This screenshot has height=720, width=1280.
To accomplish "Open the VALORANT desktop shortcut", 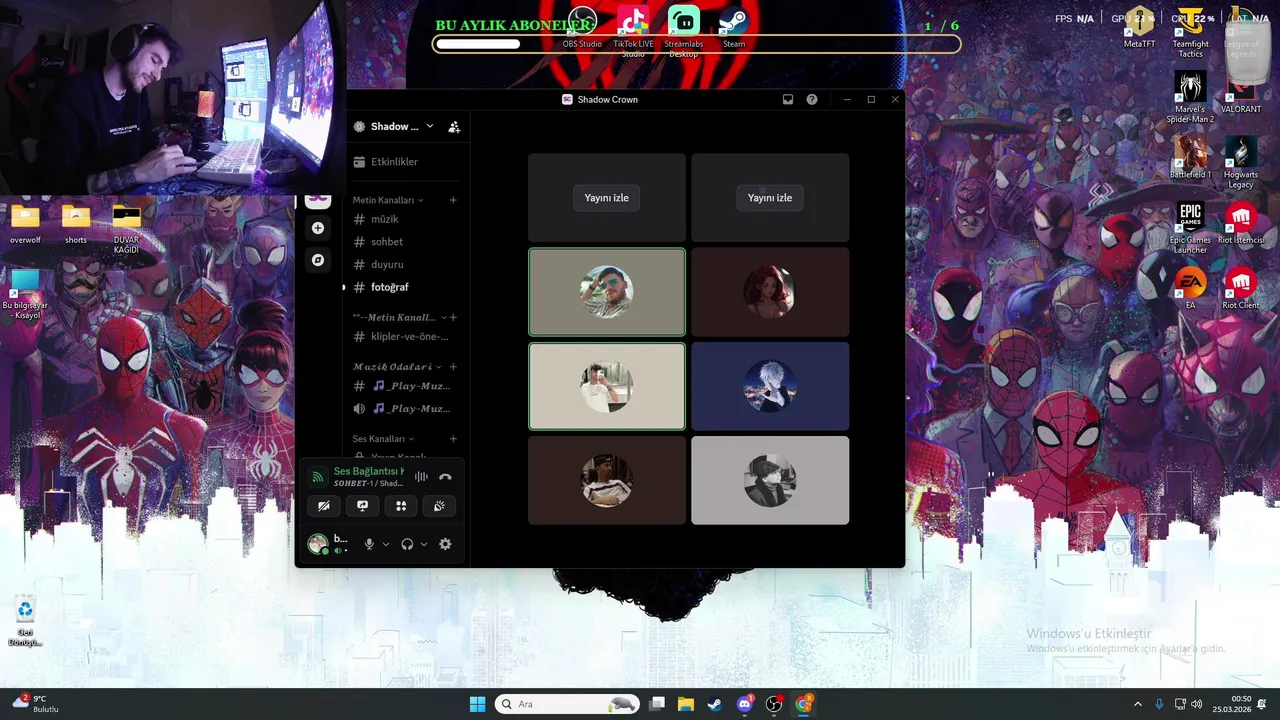I will 1241,92.
